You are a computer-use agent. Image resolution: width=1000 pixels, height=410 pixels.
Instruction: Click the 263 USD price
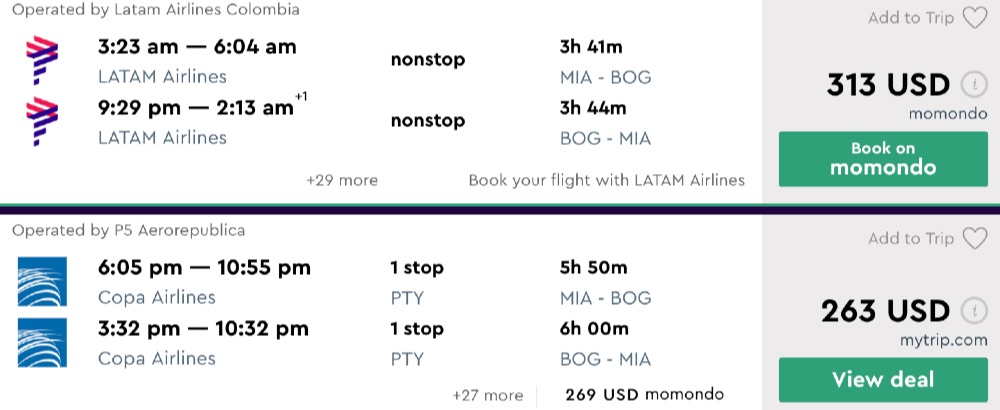click(885, 310)
